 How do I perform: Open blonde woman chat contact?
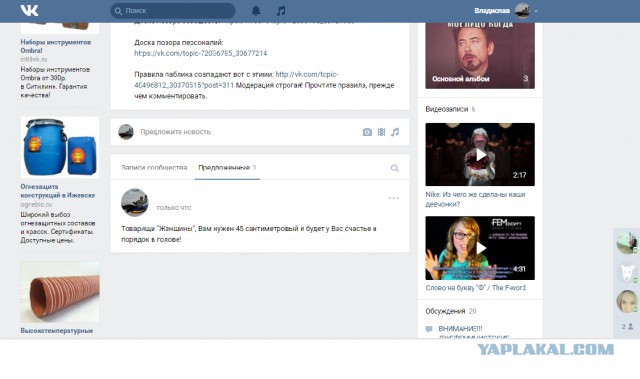(x=627, y=301)
